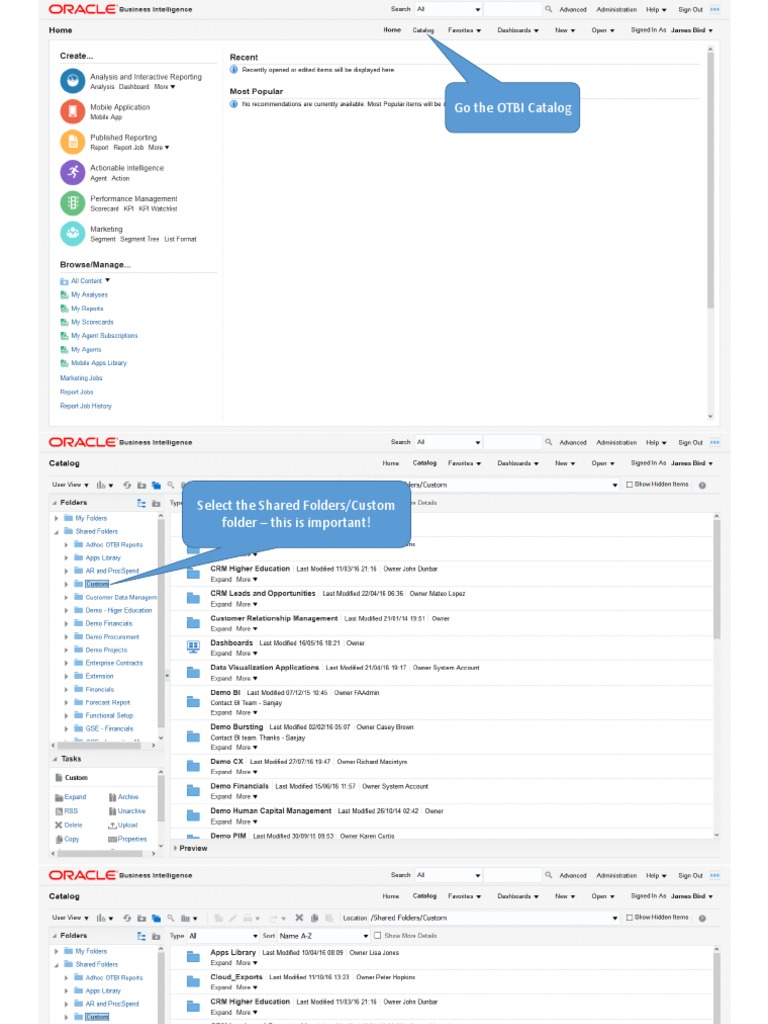The image size is (768, 1024).
Task: Click the RSS task link
Action: pyautogui.click(x=71, y=810)
